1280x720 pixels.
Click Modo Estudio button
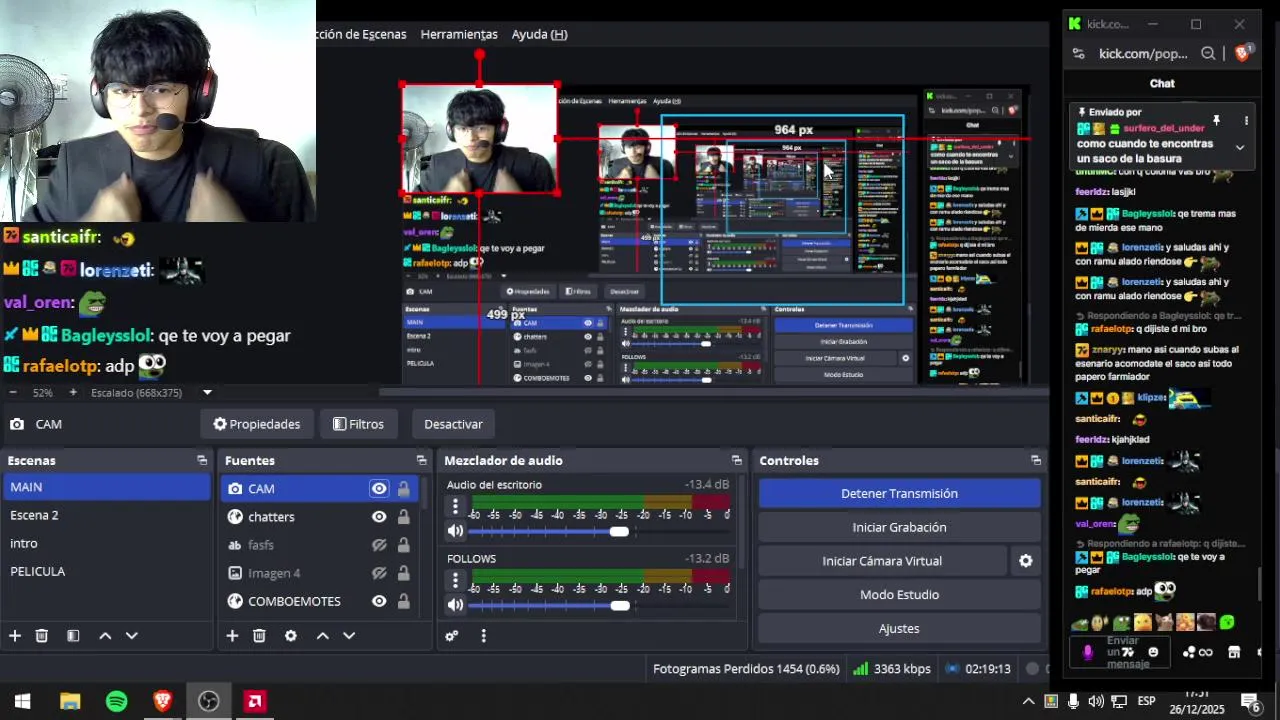(899, 595)
